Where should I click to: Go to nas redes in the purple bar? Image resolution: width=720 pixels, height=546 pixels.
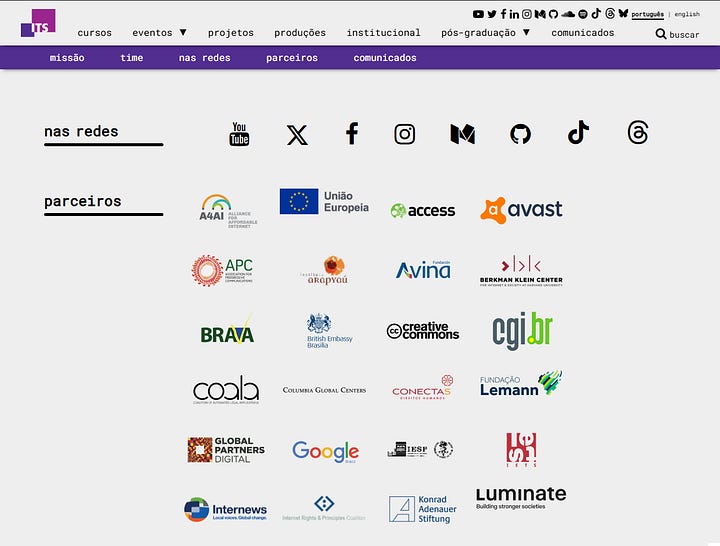(204, 57)
